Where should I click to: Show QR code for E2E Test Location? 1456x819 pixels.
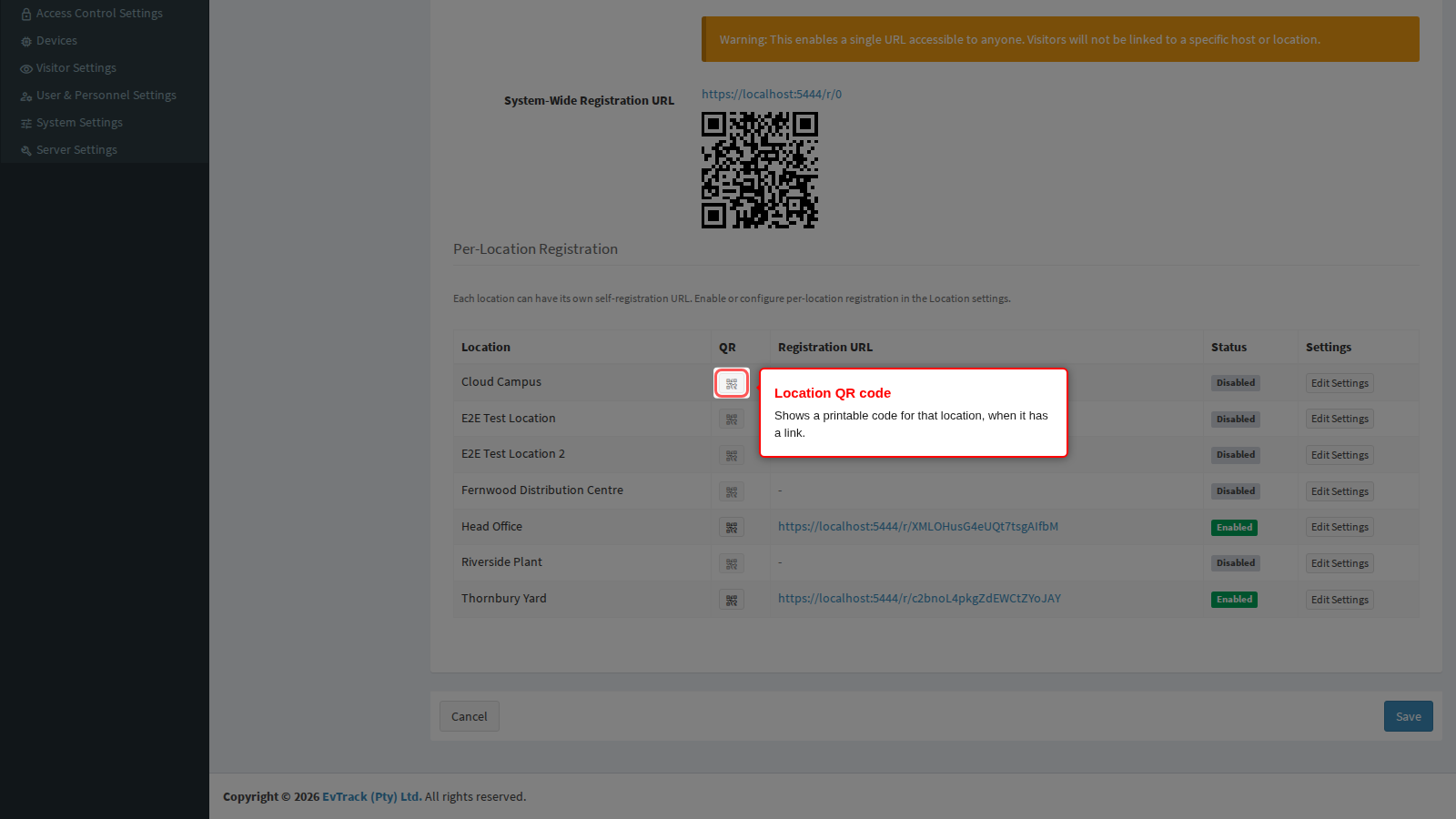732,420
